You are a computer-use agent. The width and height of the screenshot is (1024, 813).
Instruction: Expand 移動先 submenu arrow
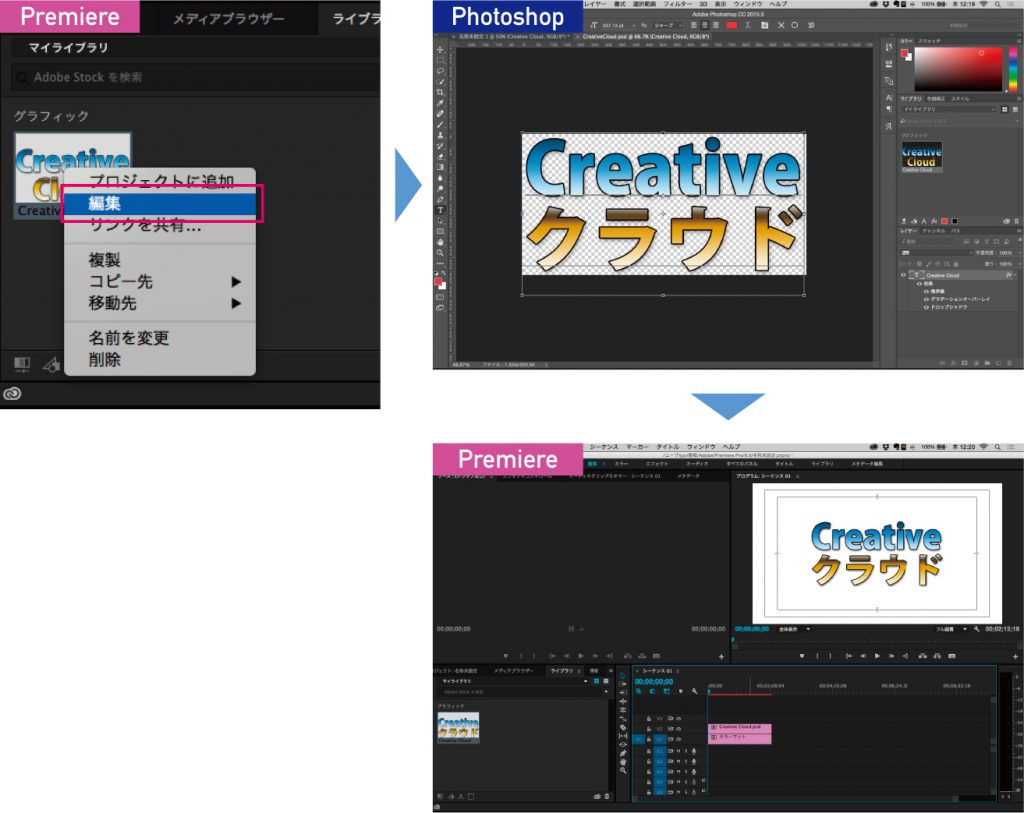[236, 304]
